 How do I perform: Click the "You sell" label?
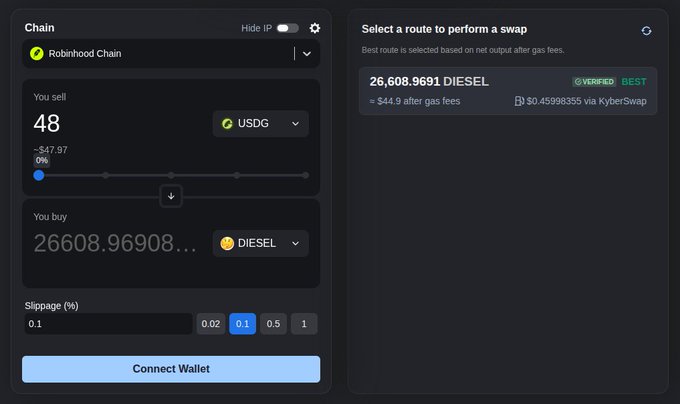tap(50, 97)
